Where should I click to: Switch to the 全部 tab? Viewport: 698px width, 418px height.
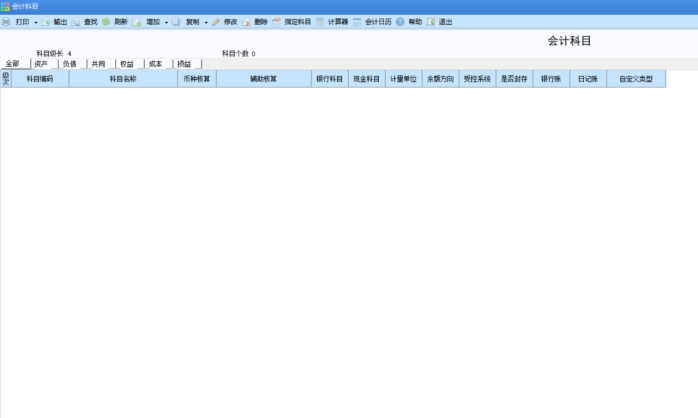pos(15,64)
